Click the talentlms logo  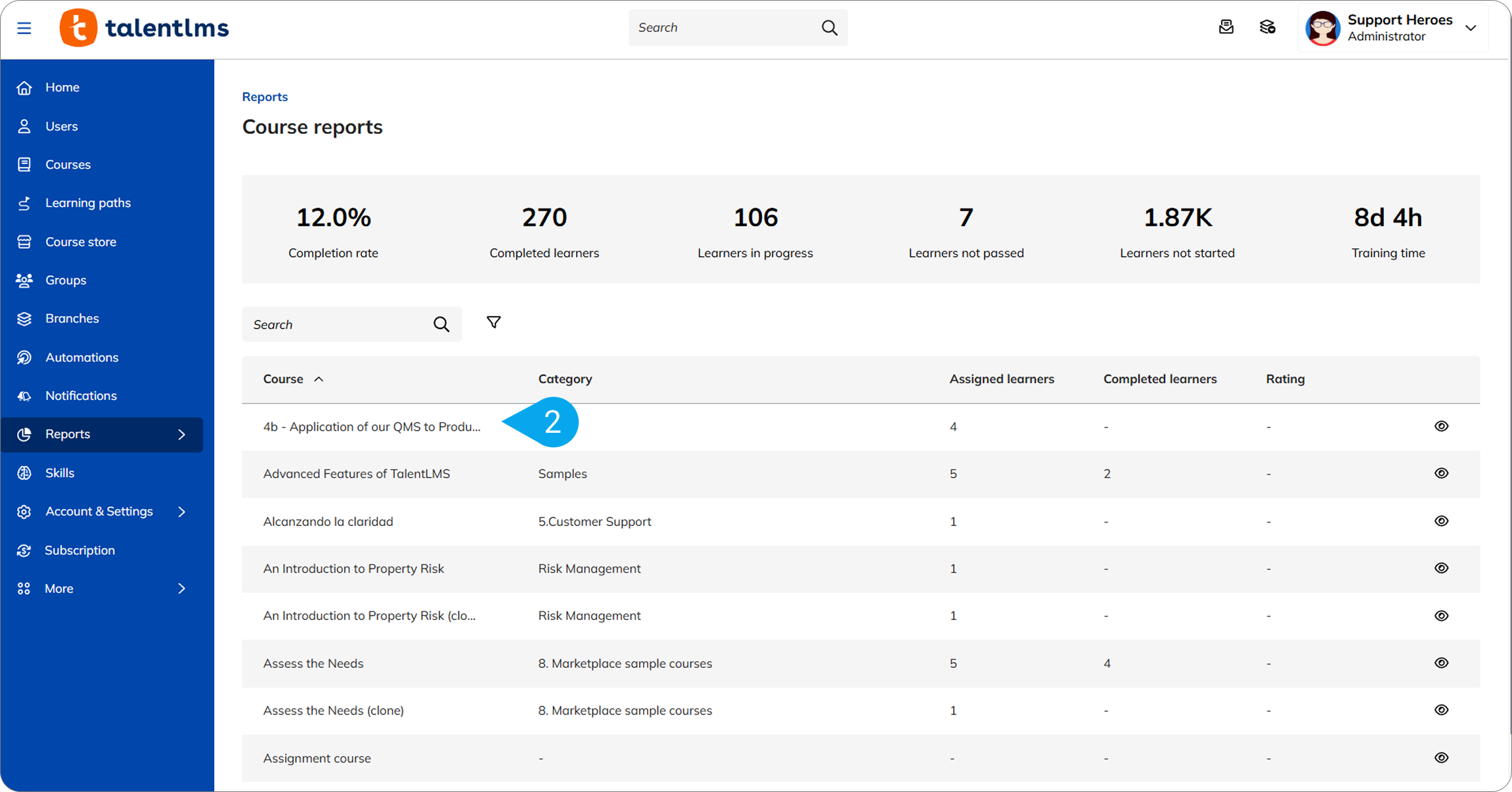[x=145, y=28]
